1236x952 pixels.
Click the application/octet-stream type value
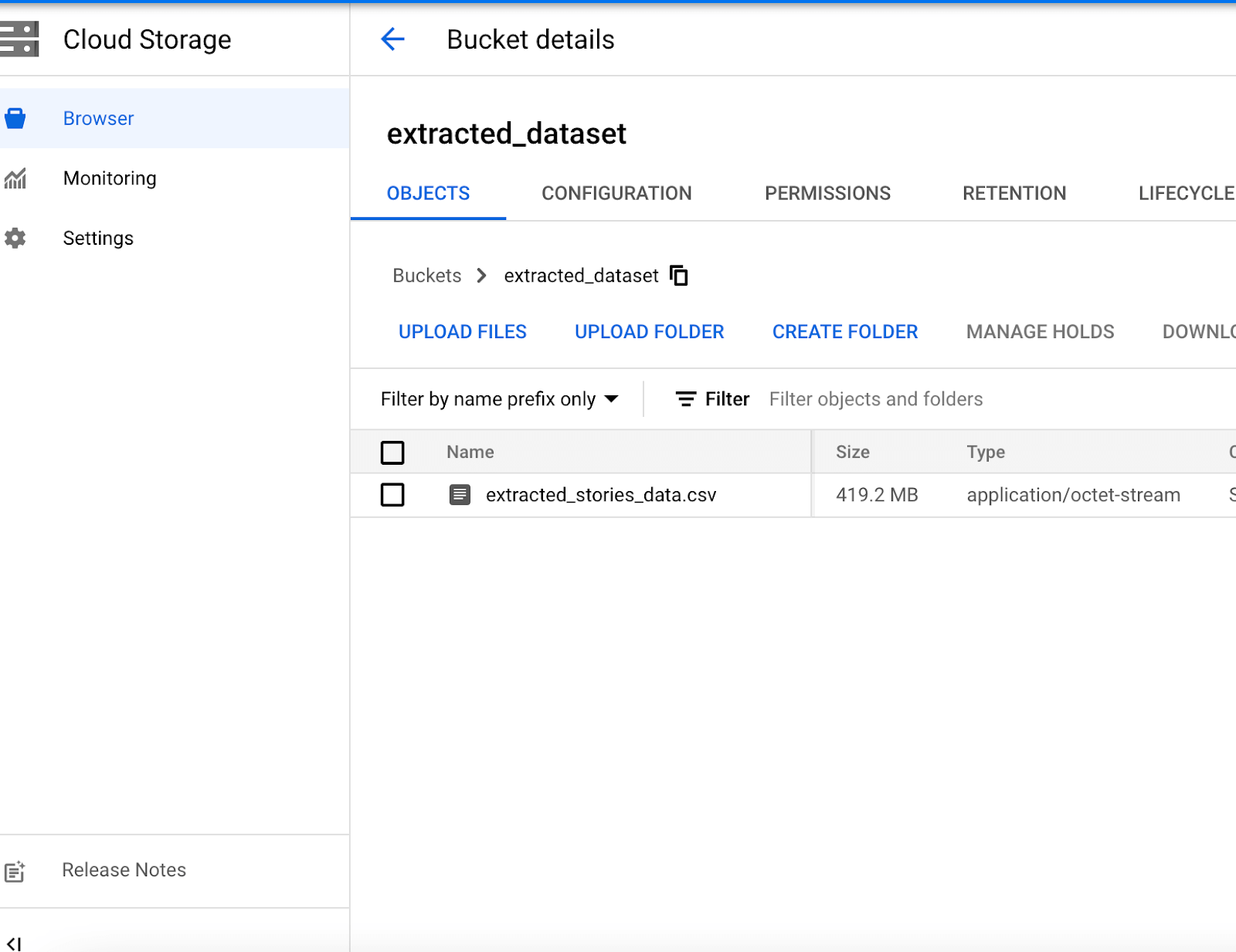point(1073,495)
